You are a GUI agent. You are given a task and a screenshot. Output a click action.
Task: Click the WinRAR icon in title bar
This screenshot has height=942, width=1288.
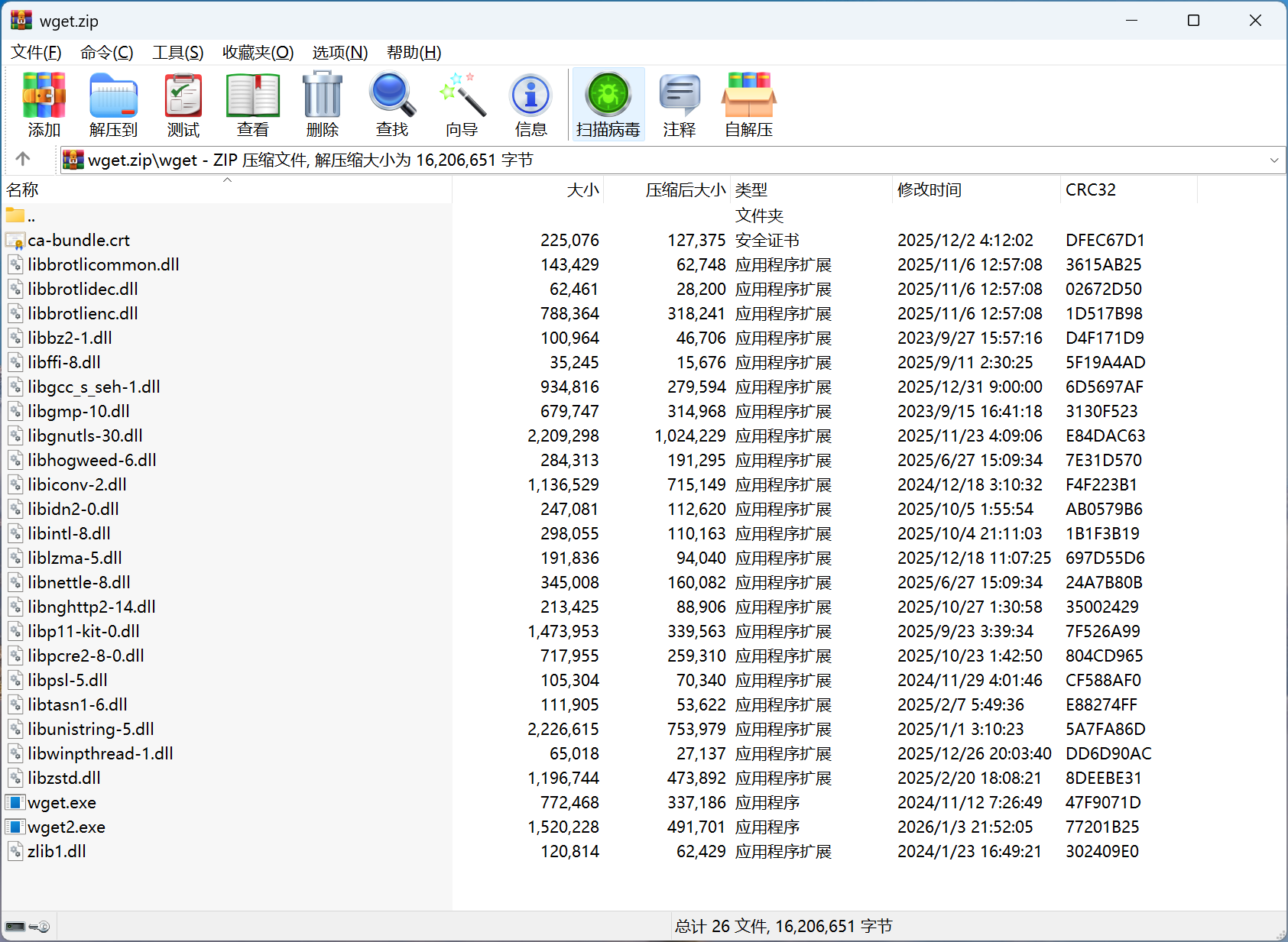[21, 20]
